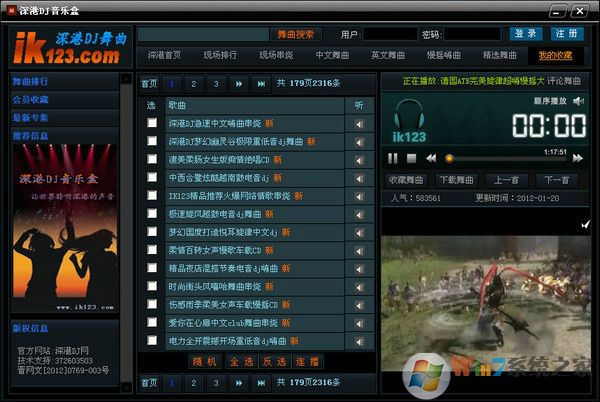Go to page 2 in top pager
Screen dimensions: 600x402
click(194, 84)
